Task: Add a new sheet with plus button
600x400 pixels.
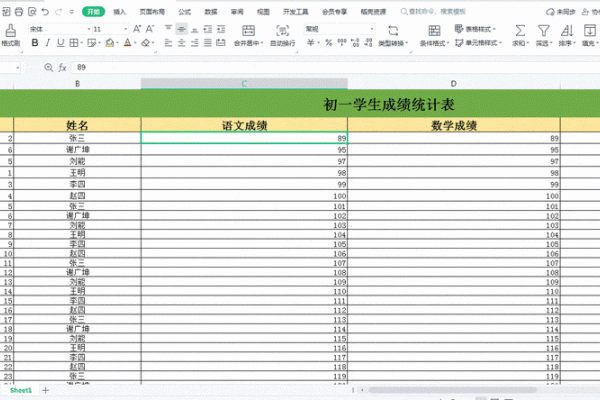Action: (46, 390)
